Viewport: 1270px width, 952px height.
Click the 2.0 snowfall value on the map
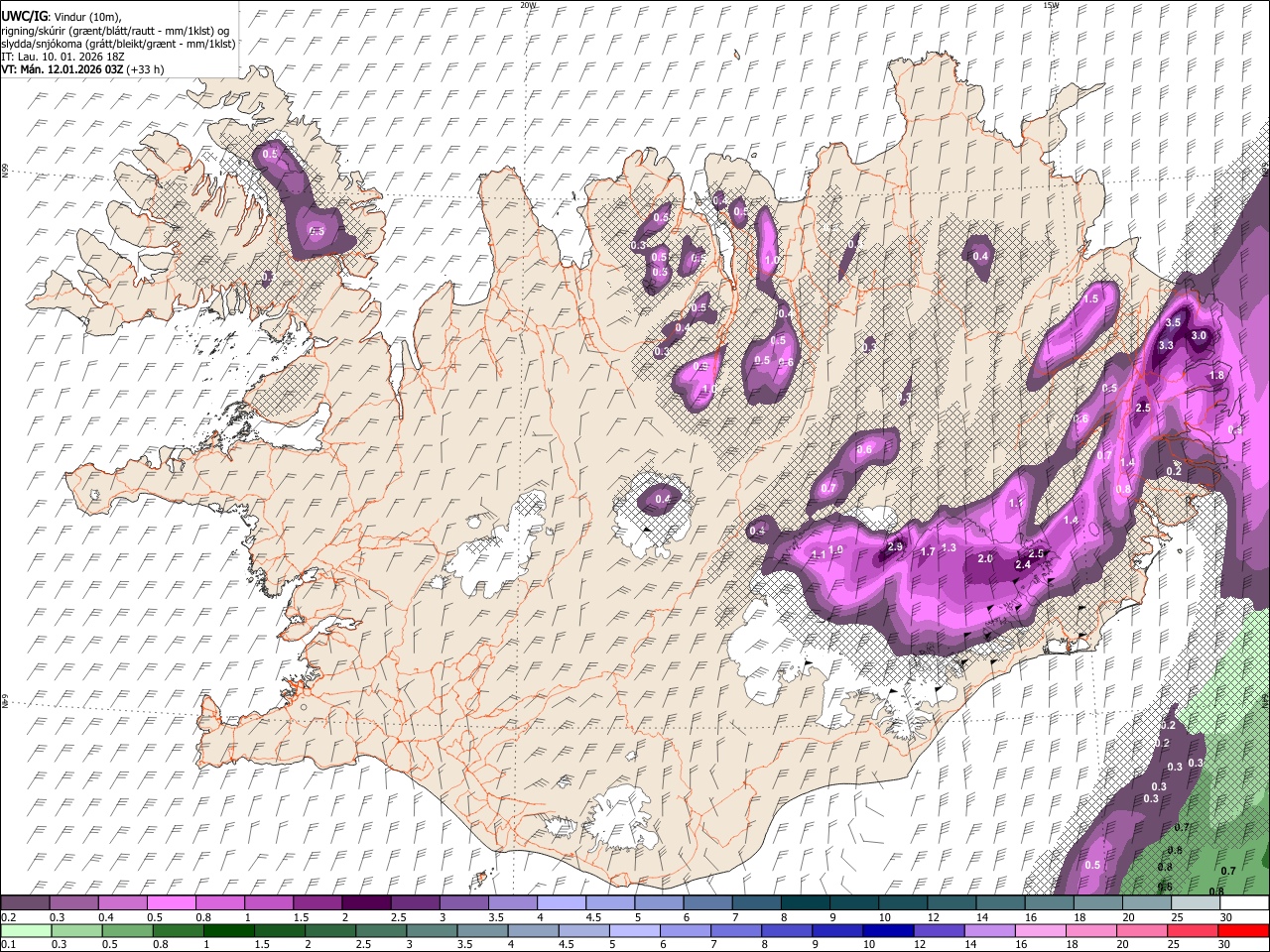(985, 558)
